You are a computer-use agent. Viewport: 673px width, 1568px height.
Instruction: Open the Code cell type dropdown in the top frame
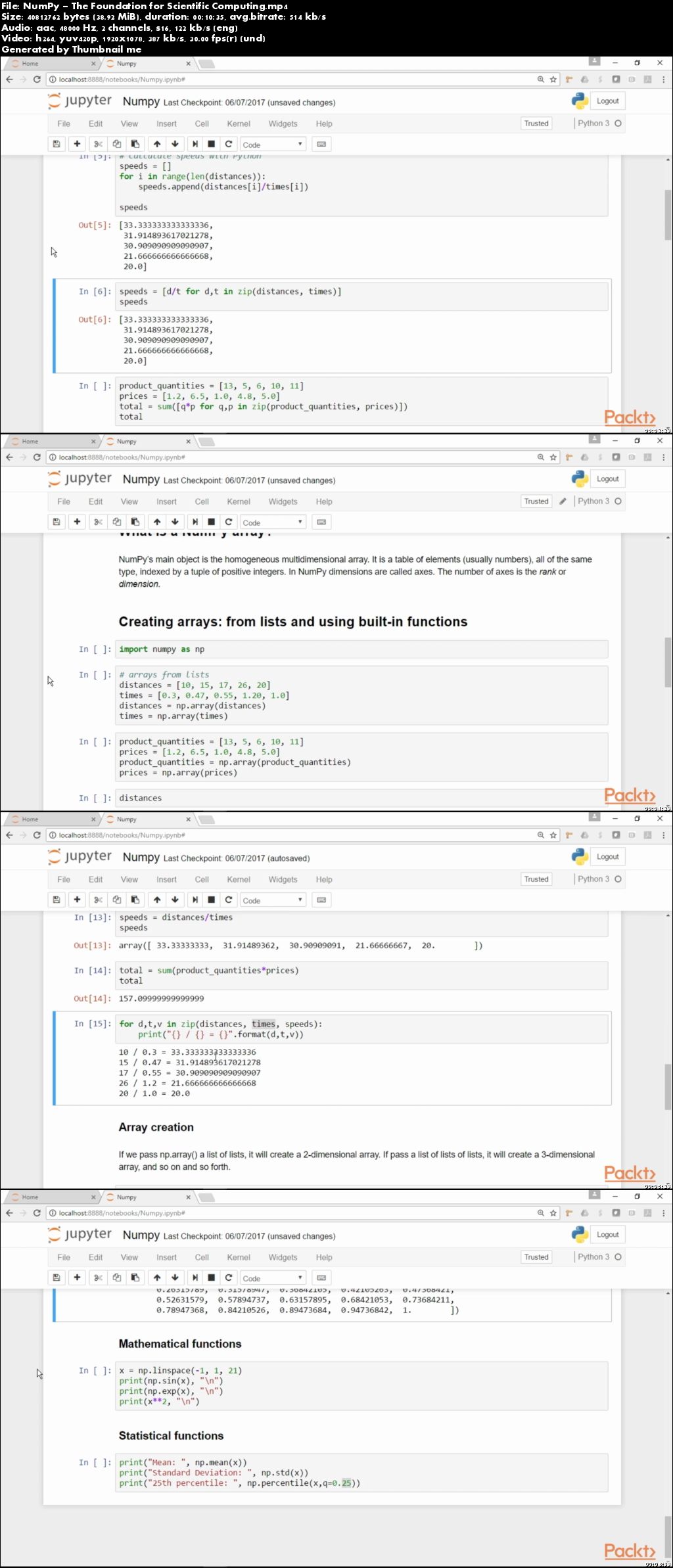(272, 145)
